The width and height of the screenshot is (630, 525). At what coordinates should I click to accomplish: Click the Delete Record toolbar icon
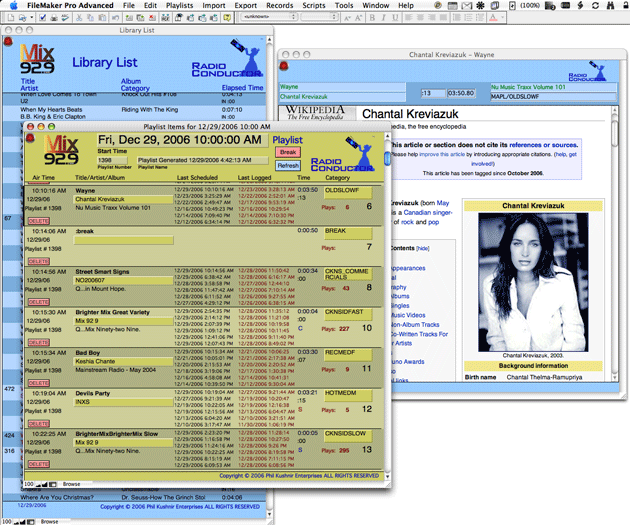pyautogui.click(x=153, y=18)
